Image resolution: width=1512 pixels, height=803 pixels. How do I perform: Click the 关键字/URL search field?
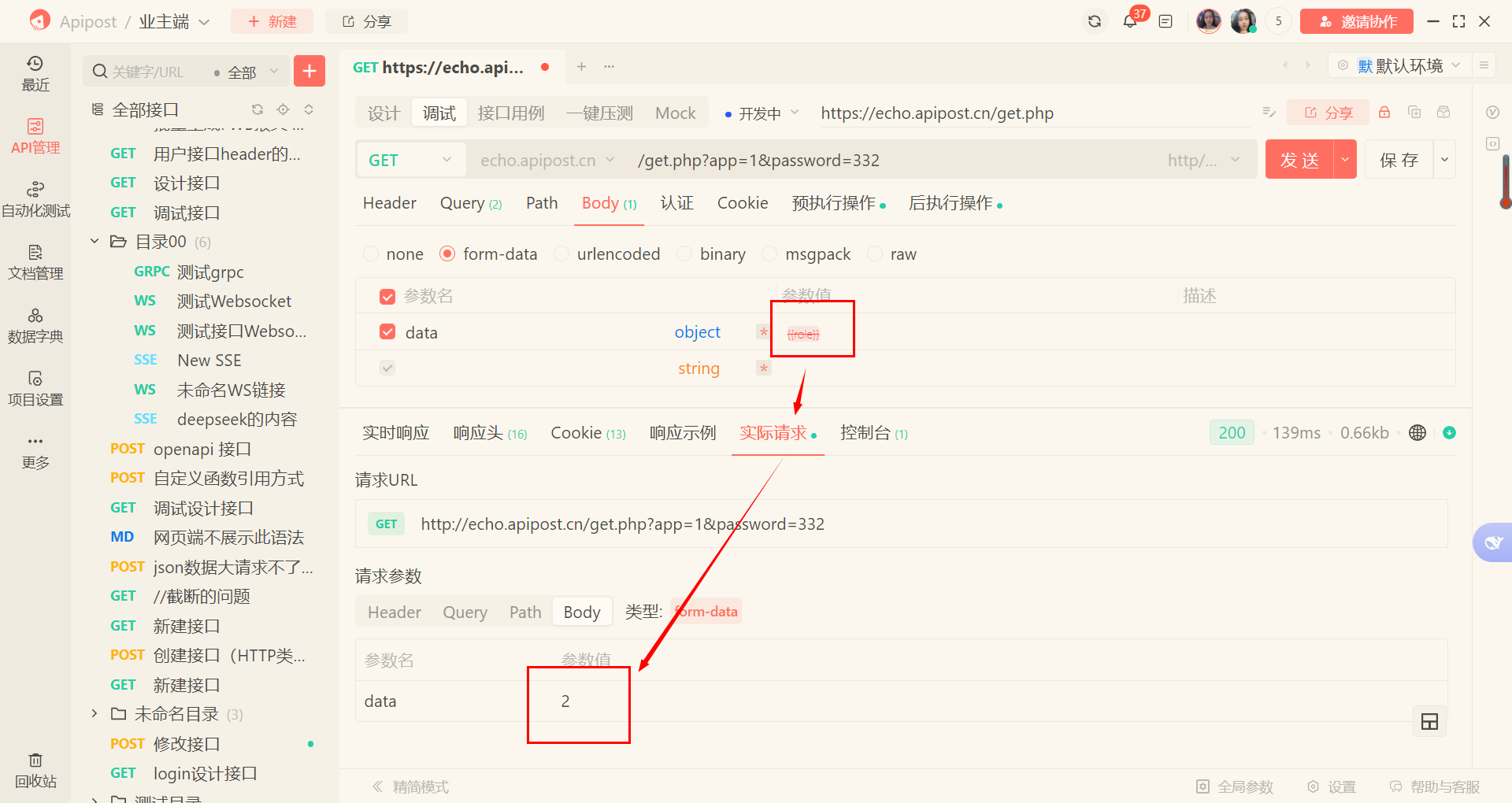click(146, 72)
